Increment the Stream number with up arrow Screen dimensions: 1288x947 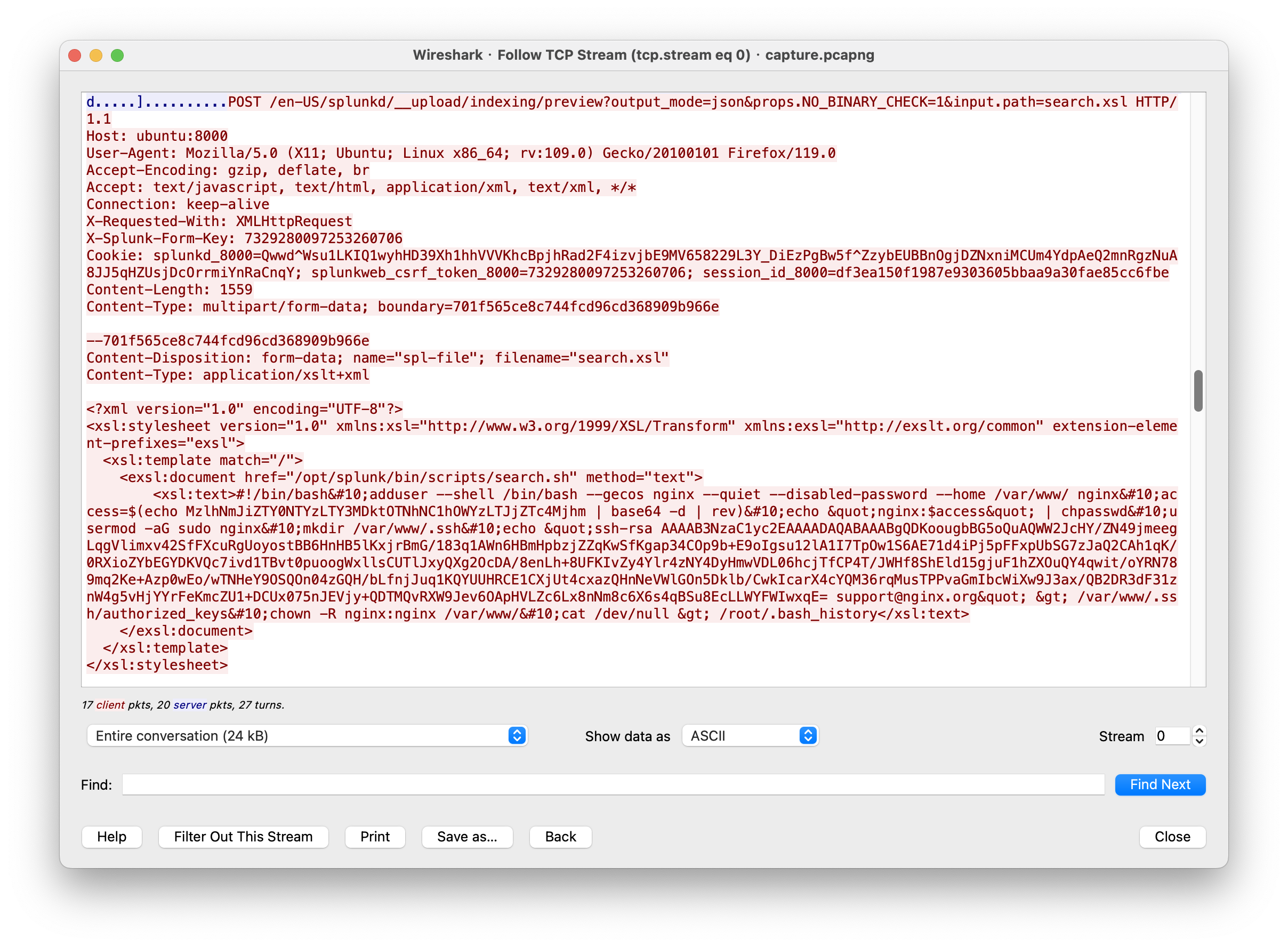pyautogui.click(x=1198, y=731)
